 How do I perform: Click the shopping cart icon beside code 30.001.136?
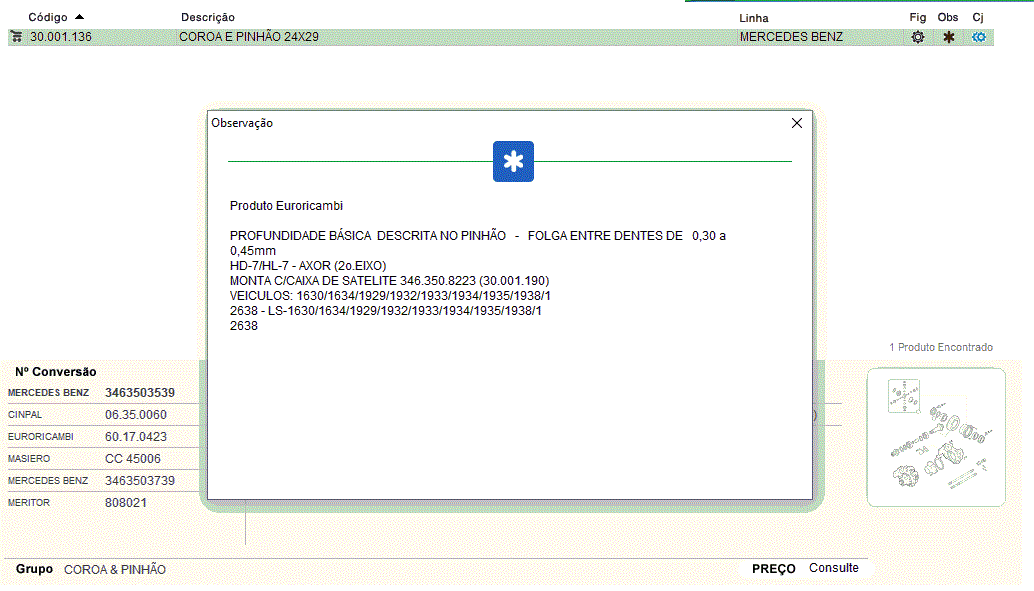[16, 37]
